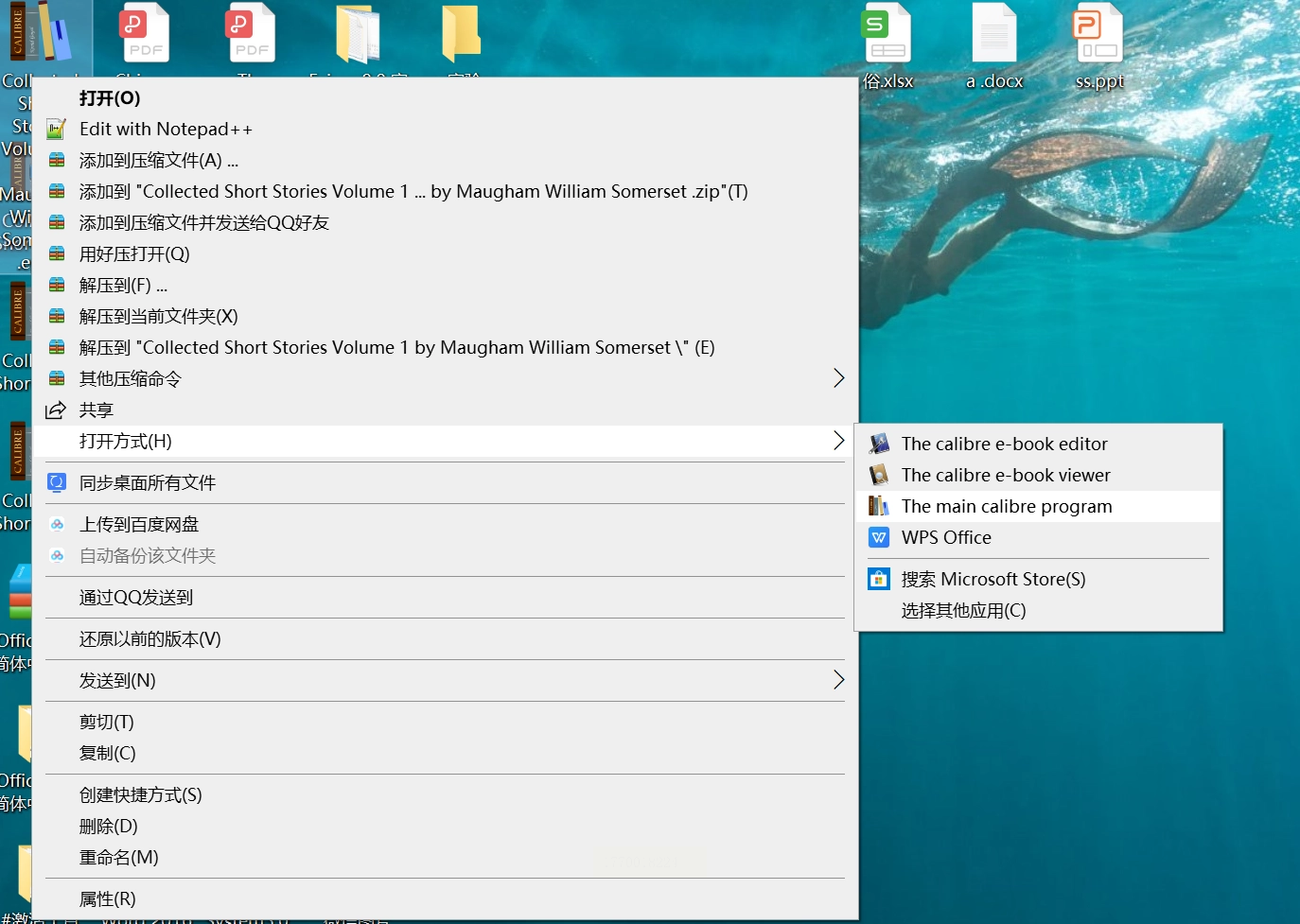This screenshot has width=1300, height=924.
Task: Click the calibre e-book viewer icon
Action: [x=879, y=475]
